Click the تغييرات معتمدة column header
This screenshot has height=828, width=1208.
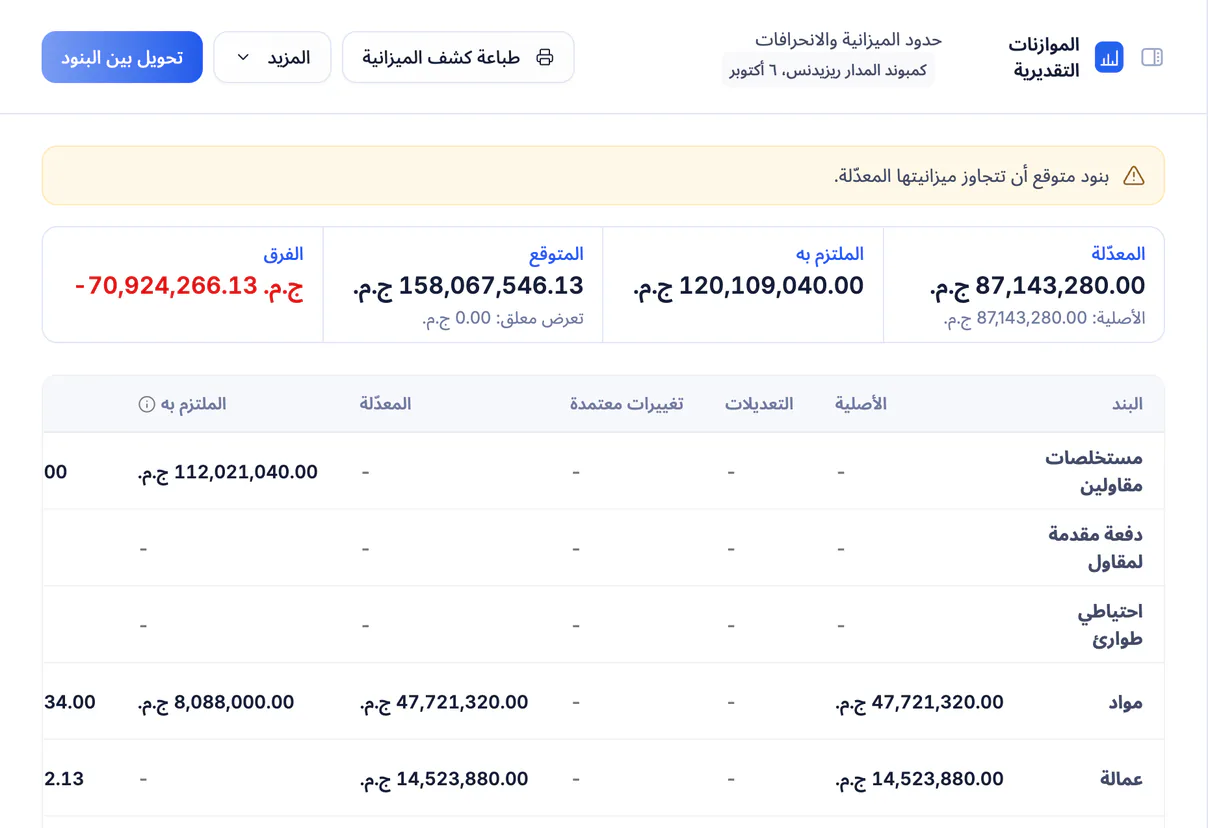click(x=627, y=404)
